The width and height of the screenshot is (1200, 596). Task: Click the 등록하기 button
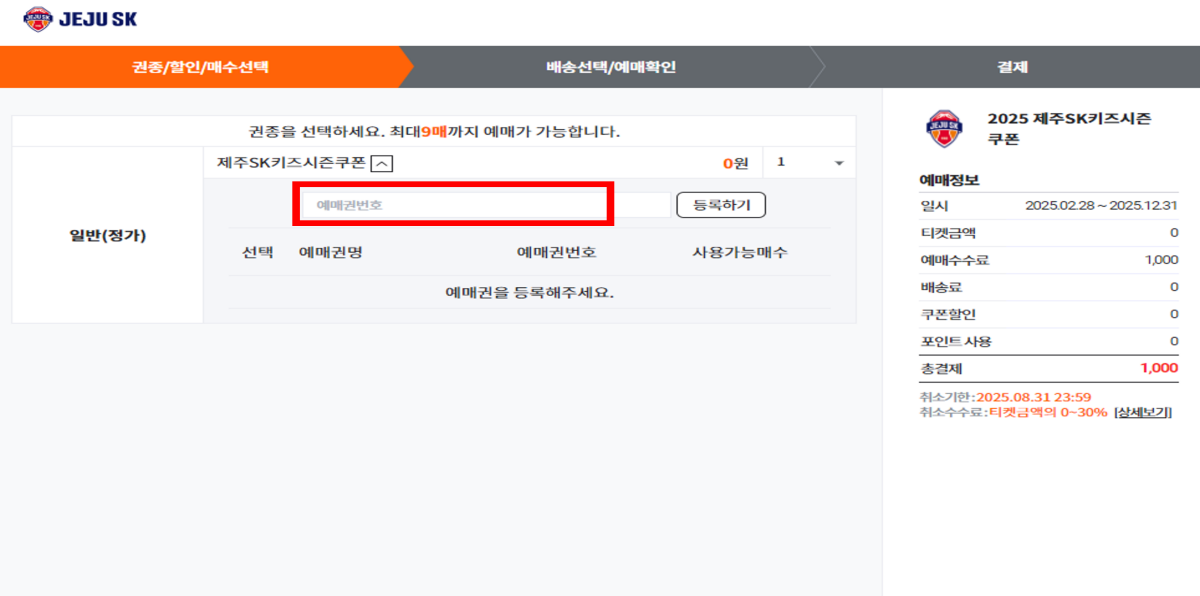721,205
